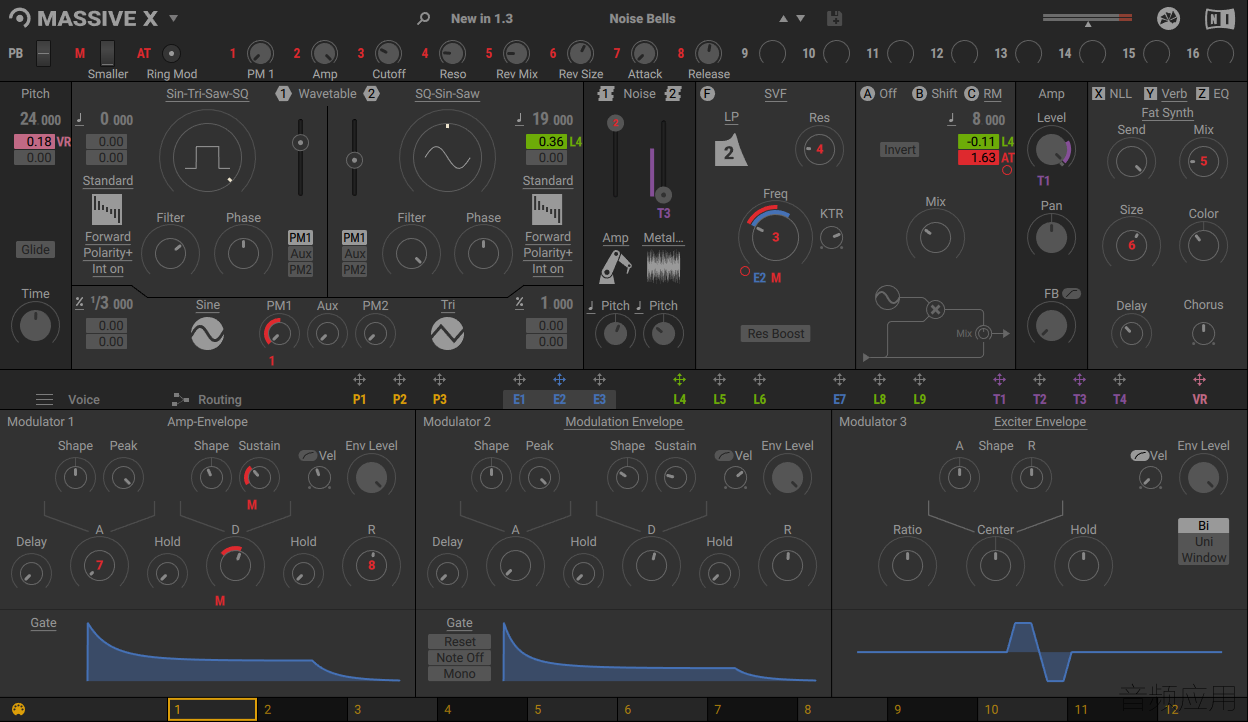Adjust the oscillator 2 level vertical slider

[x=353, y=157]
